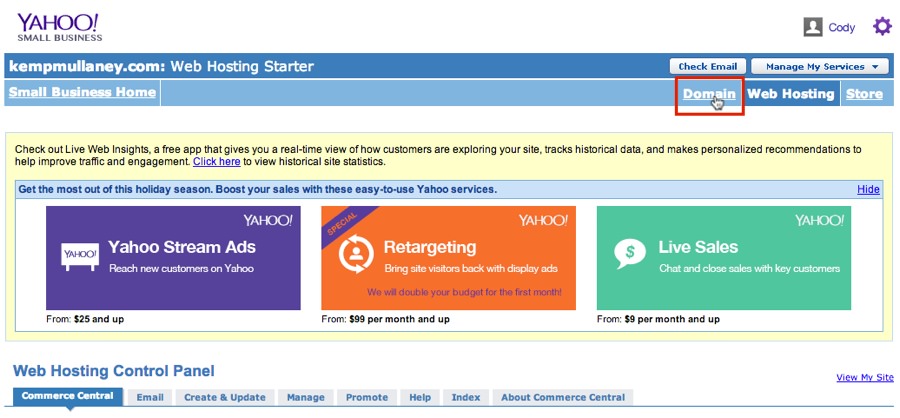
Task: Switch to the About Commerce Central tab
Action: (x=562, y=397)
